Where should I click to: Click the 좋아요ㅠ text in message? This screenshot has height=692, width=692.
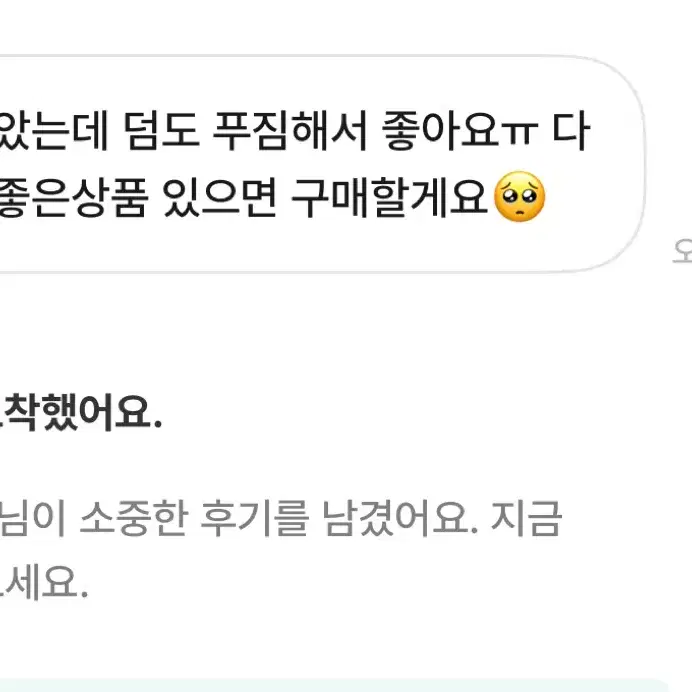click(x=459, y=131)
